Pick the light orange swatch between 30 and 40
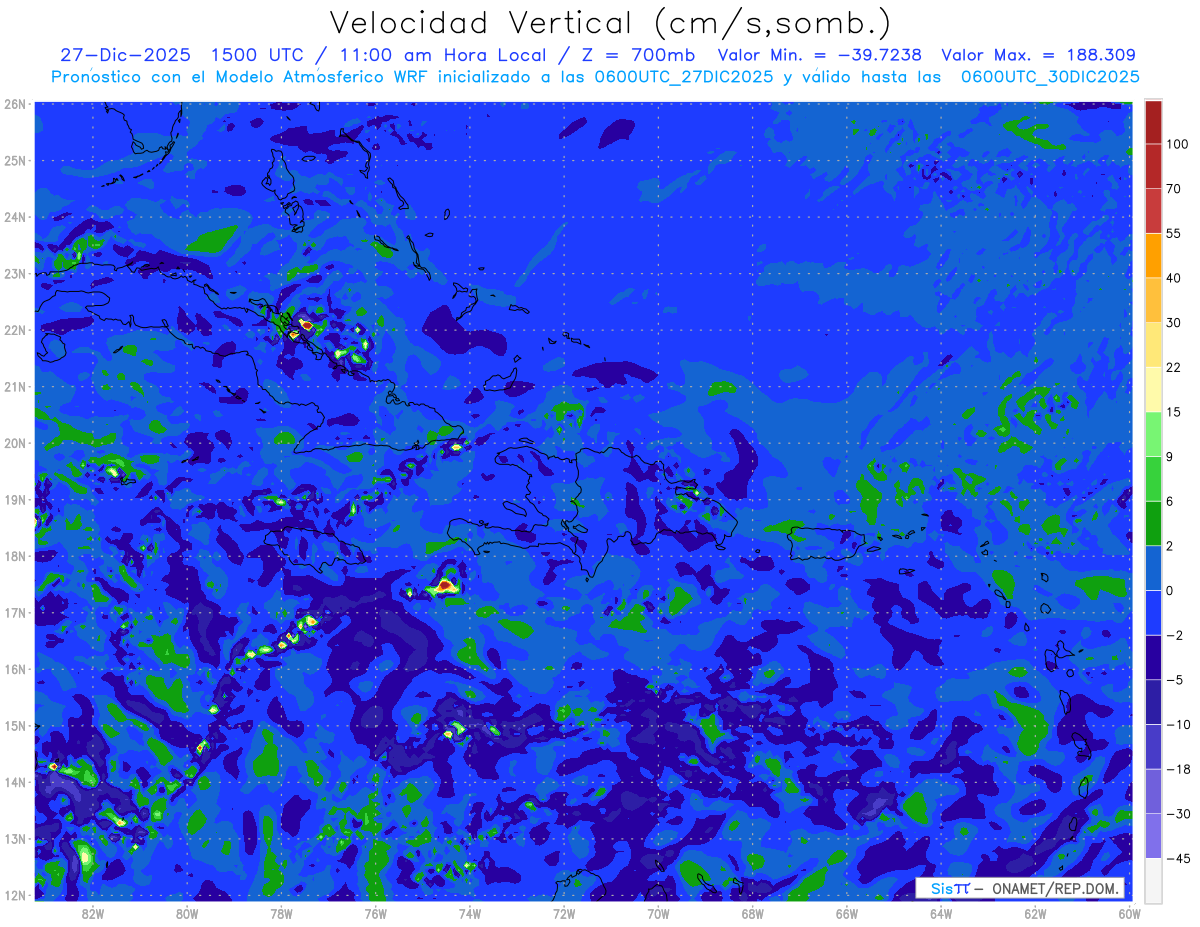 tap(1153, 299)
